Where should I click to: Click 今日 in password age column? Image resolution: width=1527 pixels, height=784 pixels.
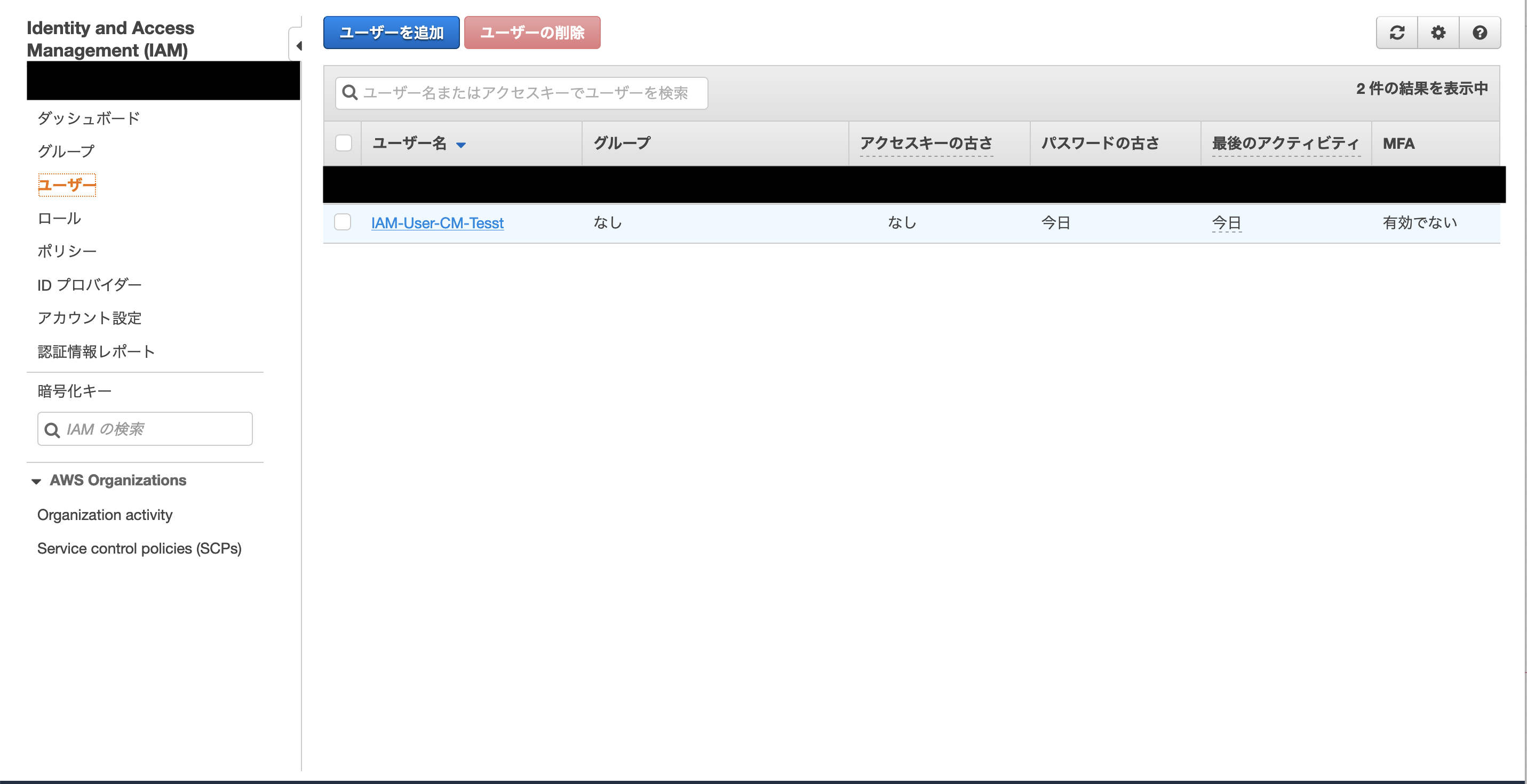(1056, 223)
